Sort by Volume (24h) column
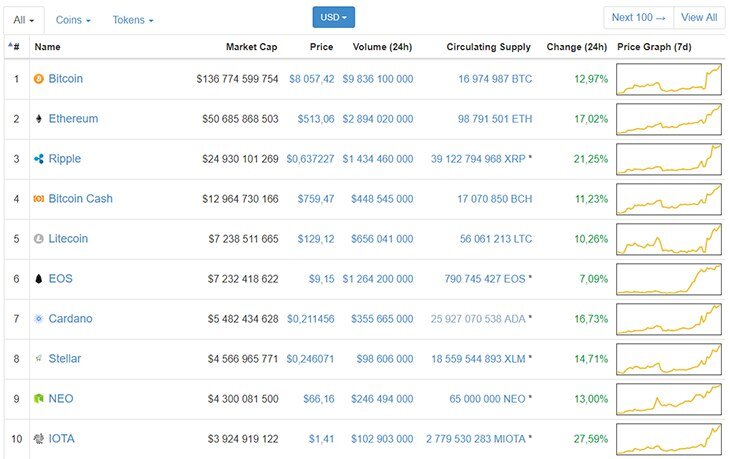The image size is (730, 459). tap(382, 47)
